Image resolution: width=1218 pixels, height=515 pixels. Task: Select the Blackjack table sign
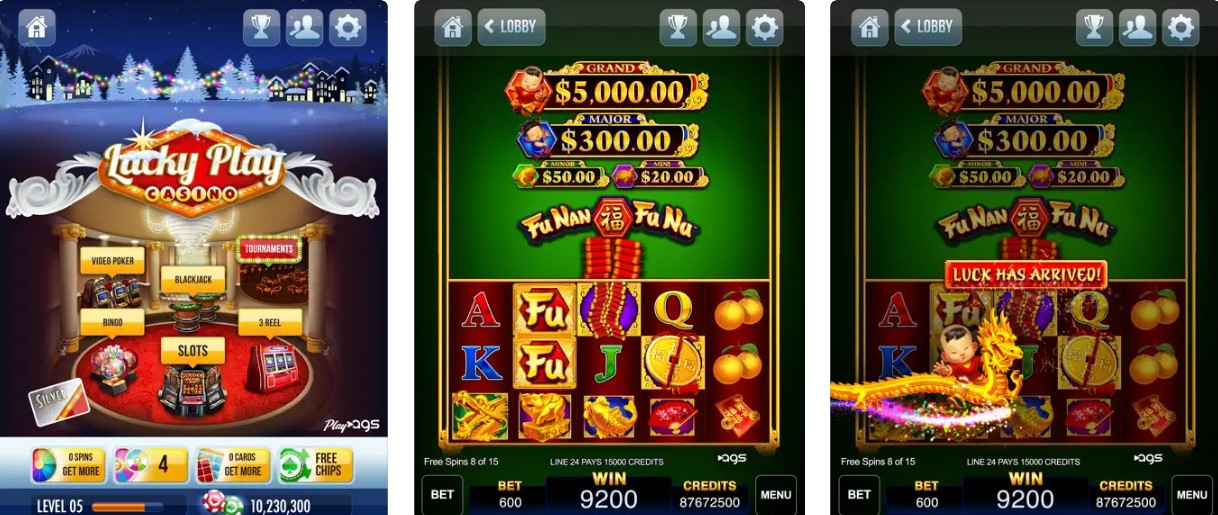pyautogui.click(x=193, y=279)
